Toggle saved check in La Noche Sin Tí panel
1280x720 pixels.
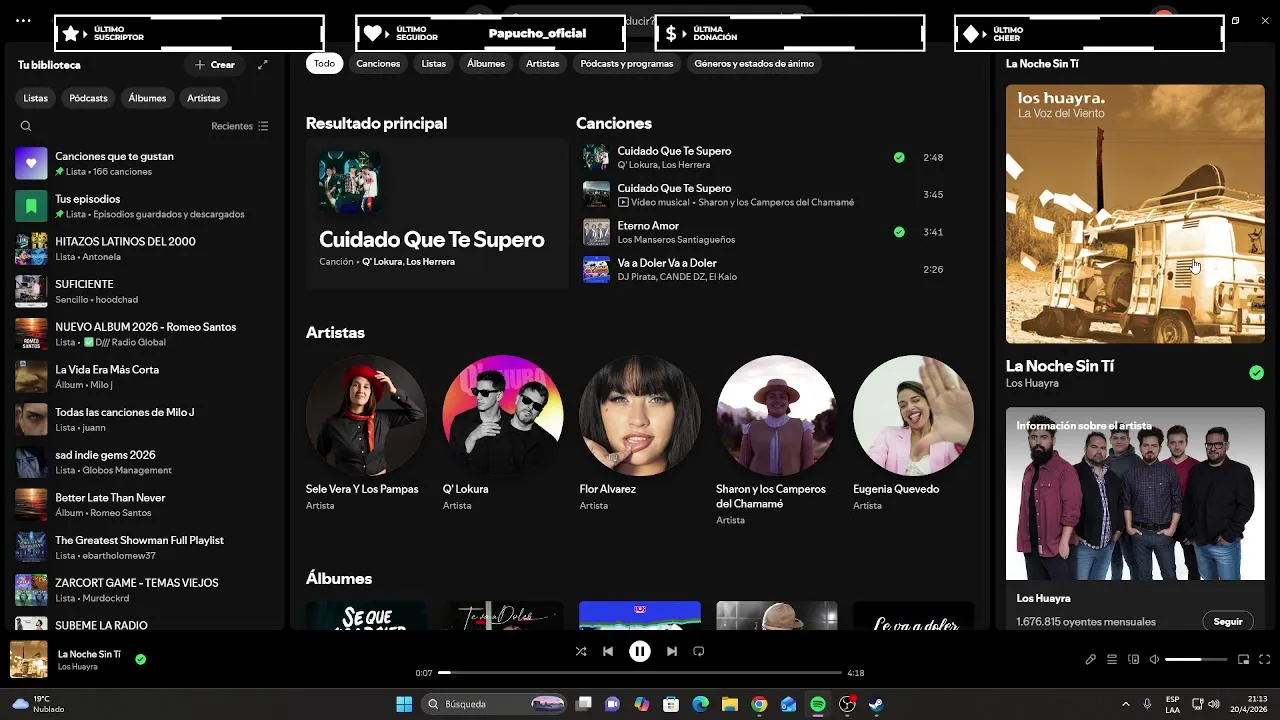click(x=1256, y=373)
